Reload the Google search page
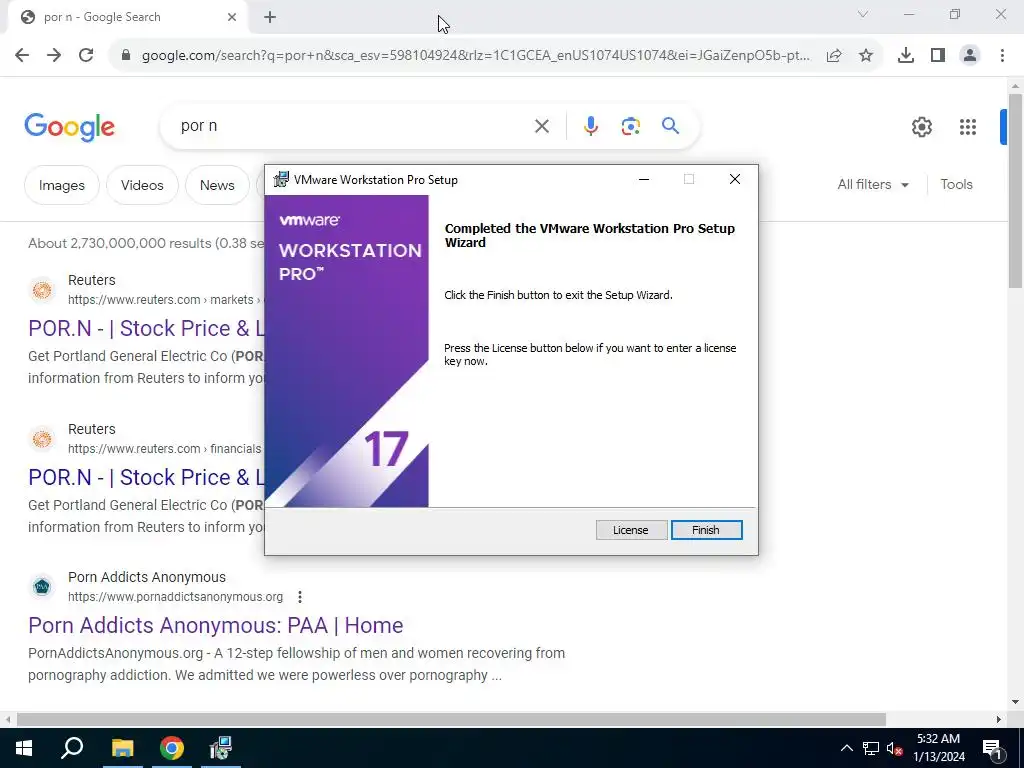 [86, 55]
